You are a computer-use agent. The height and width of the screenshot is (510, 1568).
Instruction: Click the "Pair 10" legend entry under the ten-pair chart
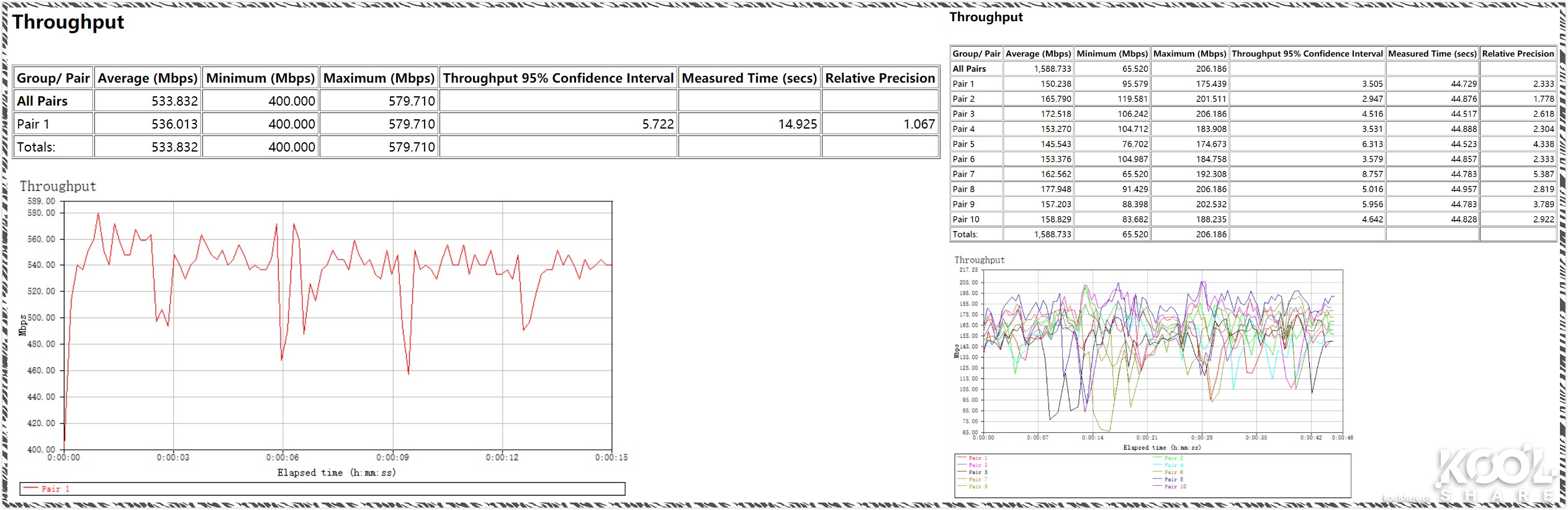pos(1175,487)
